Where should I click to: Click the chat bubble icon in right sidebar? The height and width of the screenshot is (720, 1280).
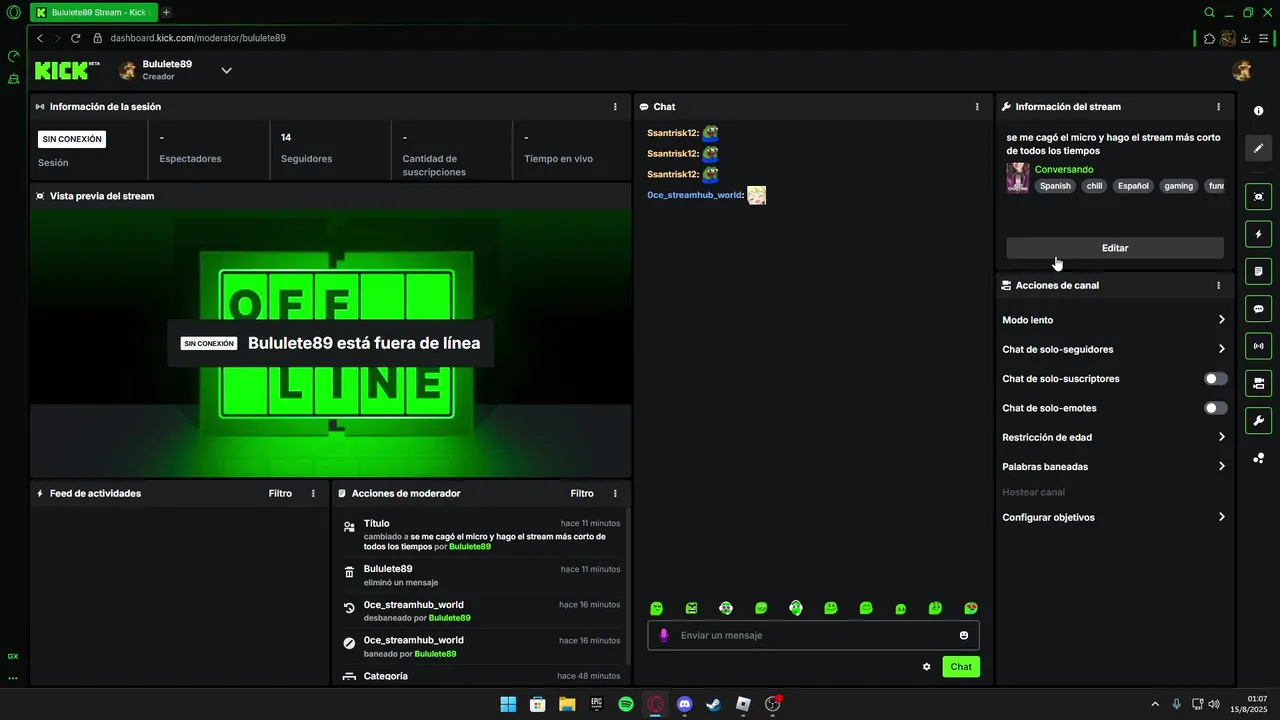[1258, 309]
